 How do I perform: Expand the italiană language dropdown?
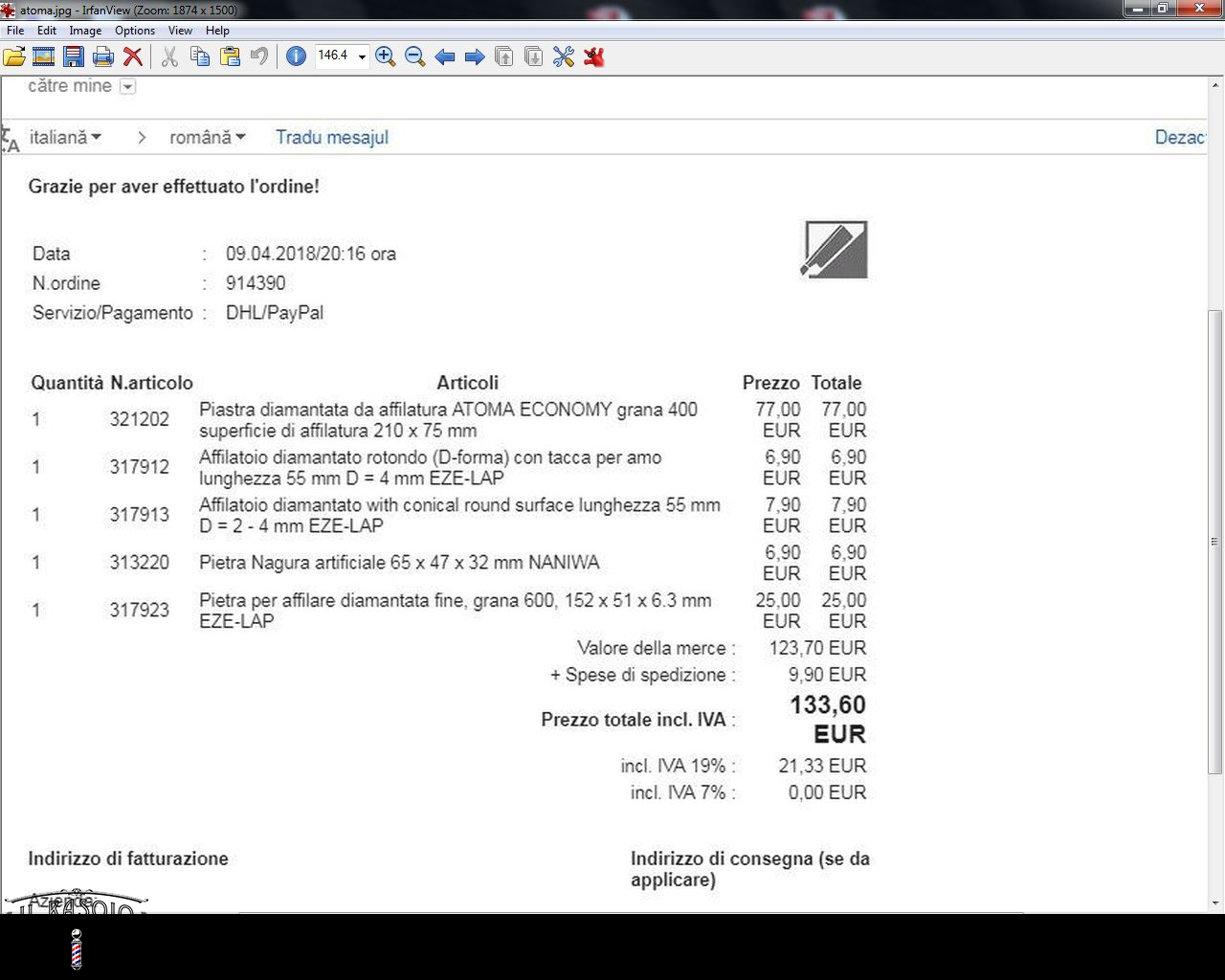click(x=65, y=137)
